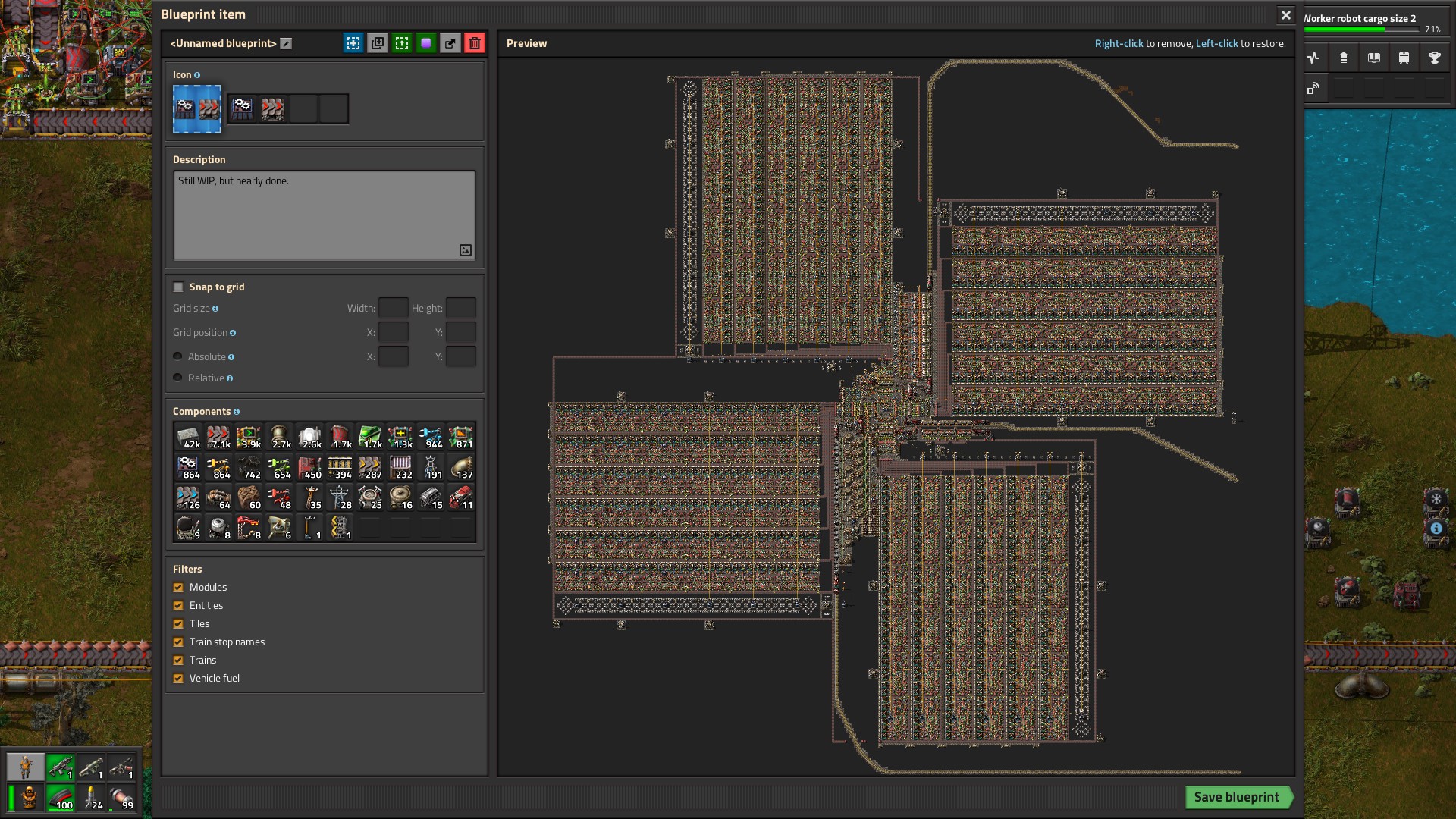Viewport: 1456px width, 819px height.
Task: Click the export blueprint string icon
Action: (450, 43)
